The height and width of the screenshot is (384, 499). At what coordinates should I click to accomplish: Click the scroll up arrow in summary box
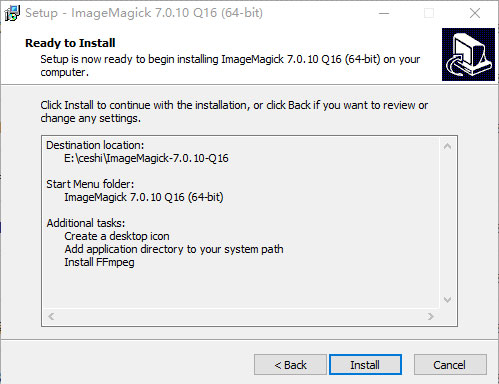click(x=448, y=146)
